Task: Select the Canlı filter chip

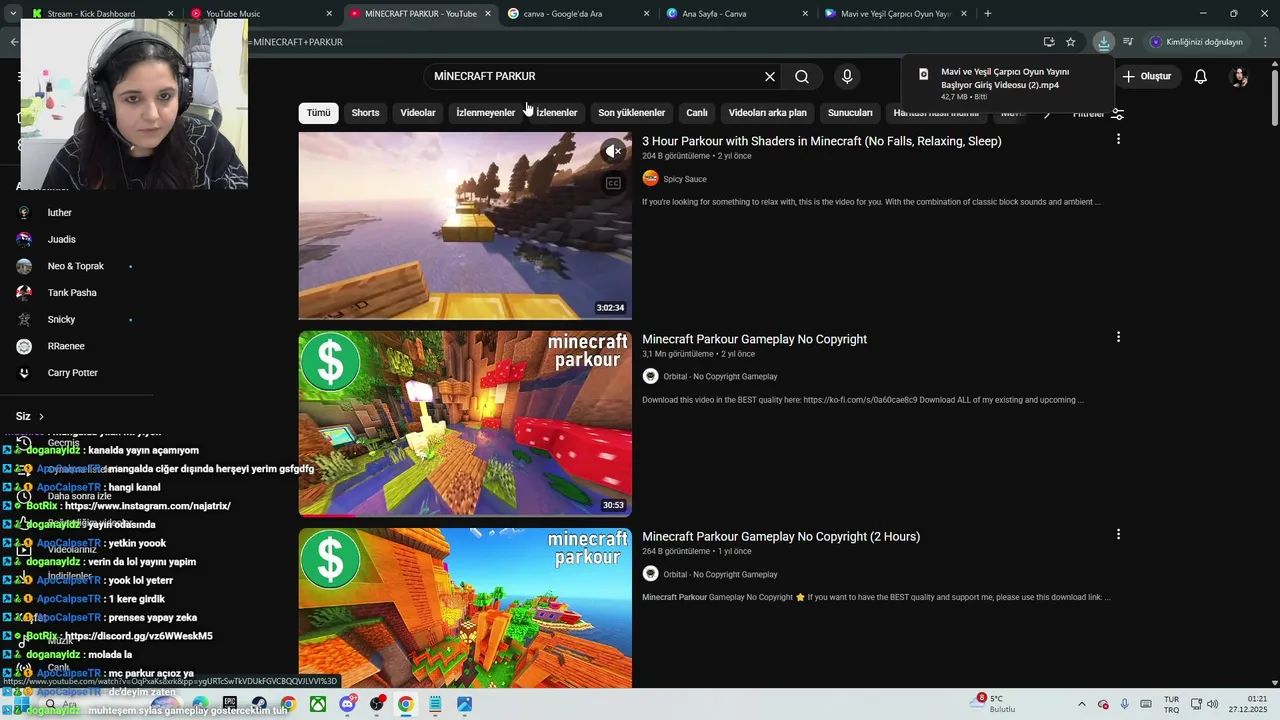Action: click(x=697, y=113)
